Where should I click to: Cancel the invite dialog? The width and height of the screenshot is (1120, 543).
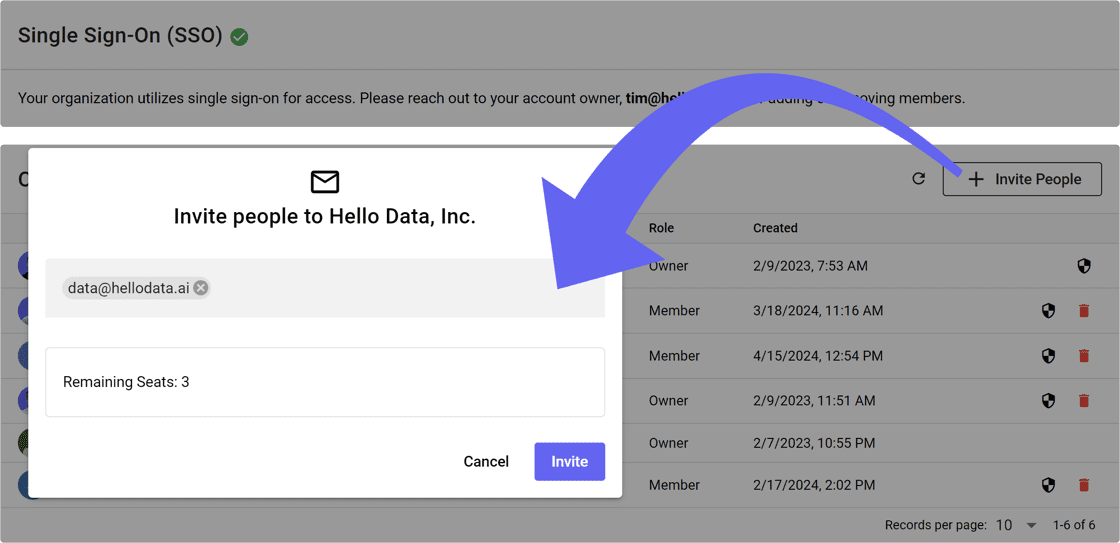click(486, 462)
